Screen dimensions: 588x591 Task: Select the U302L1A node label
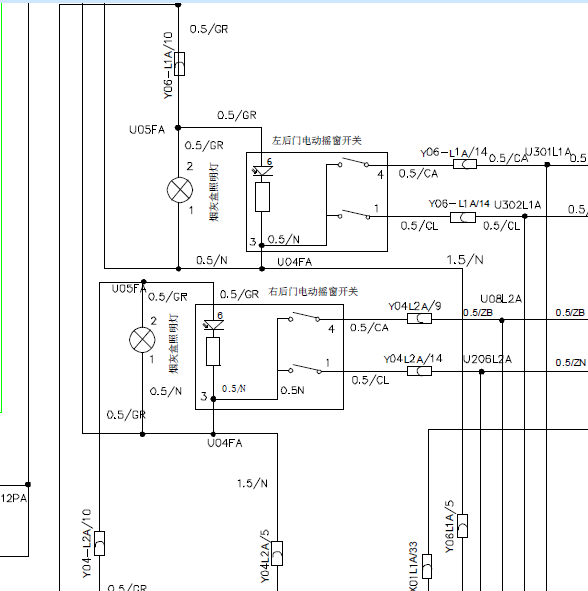[x=517, y=205]
